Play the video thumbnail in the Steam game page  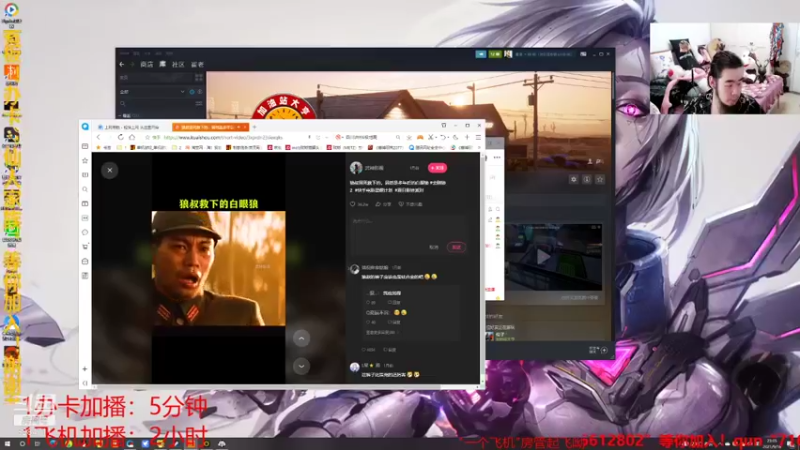click(x=544, y=257)
